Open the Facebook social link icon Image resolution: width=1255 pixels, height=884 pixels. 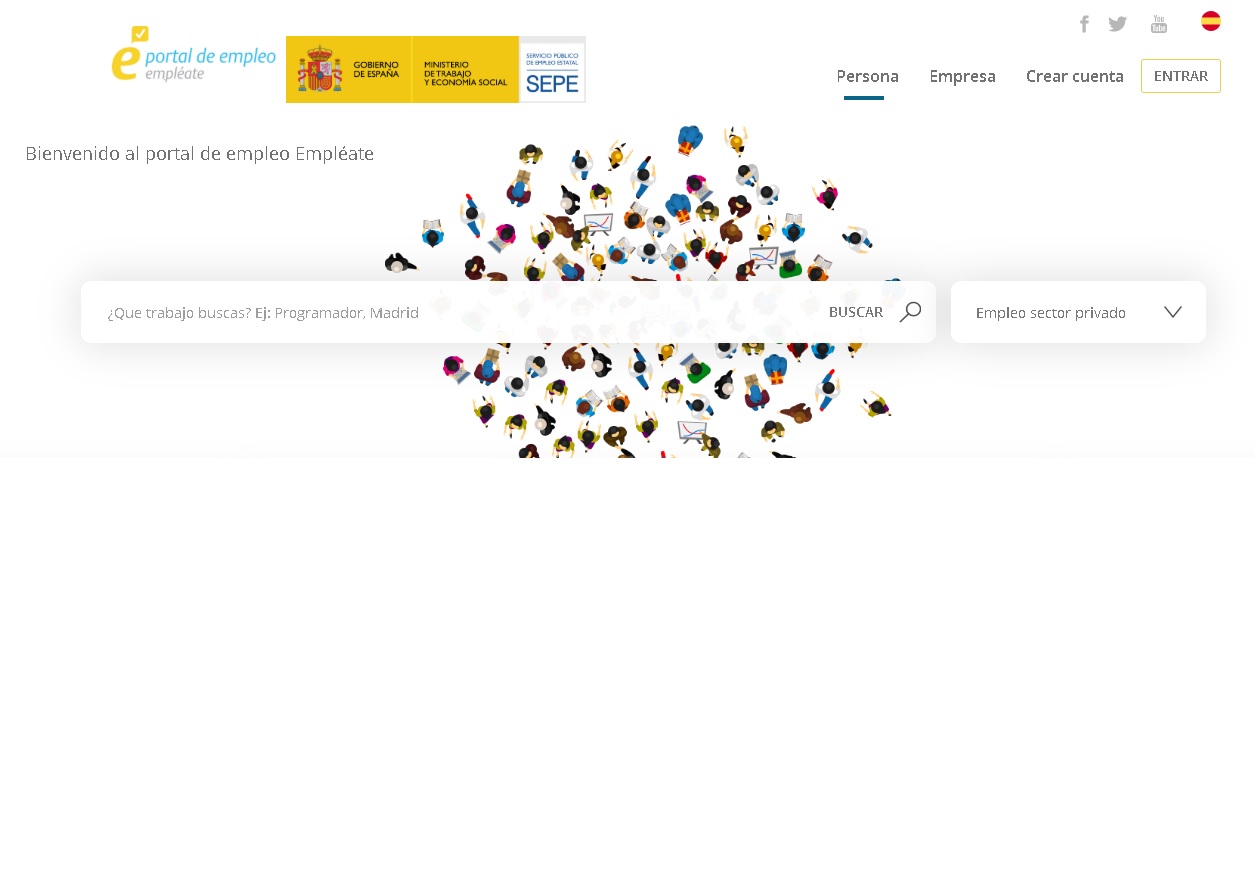pos(1084,24)
